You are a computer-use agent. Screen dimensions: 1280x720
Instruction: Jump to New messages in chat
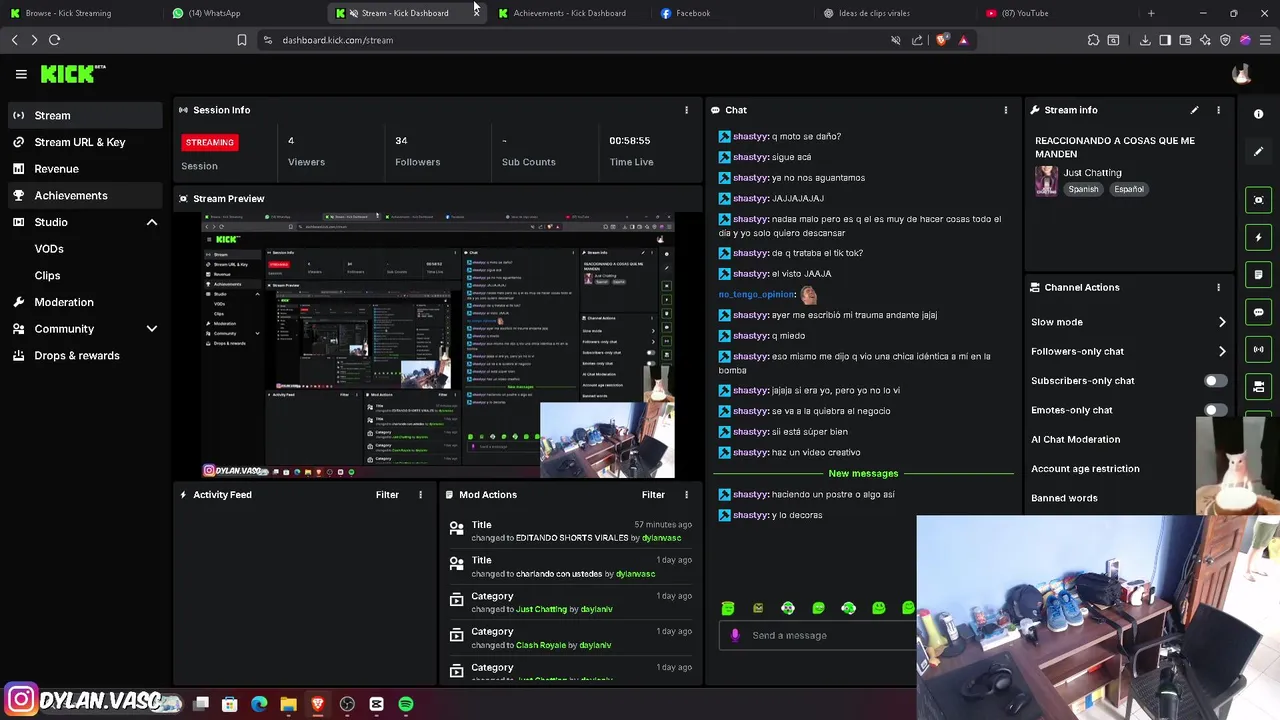[x=863, y=473]
